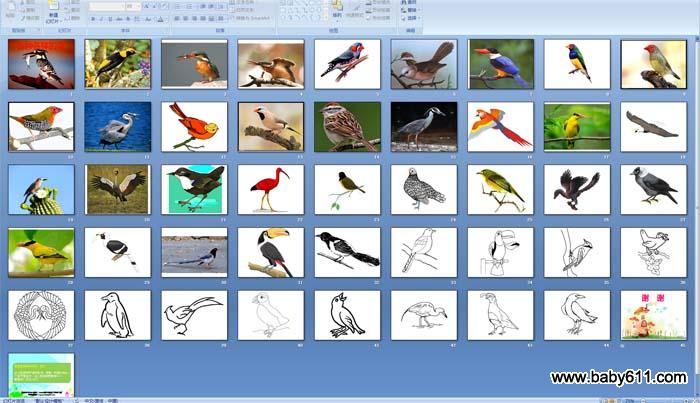Select slide 1 kingfisher on red background

[41, 64]
